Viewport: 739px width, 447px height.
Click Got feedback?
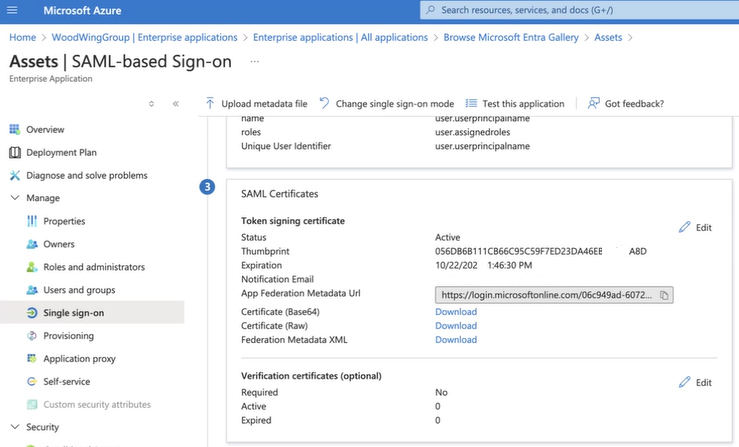click(626, 103)
